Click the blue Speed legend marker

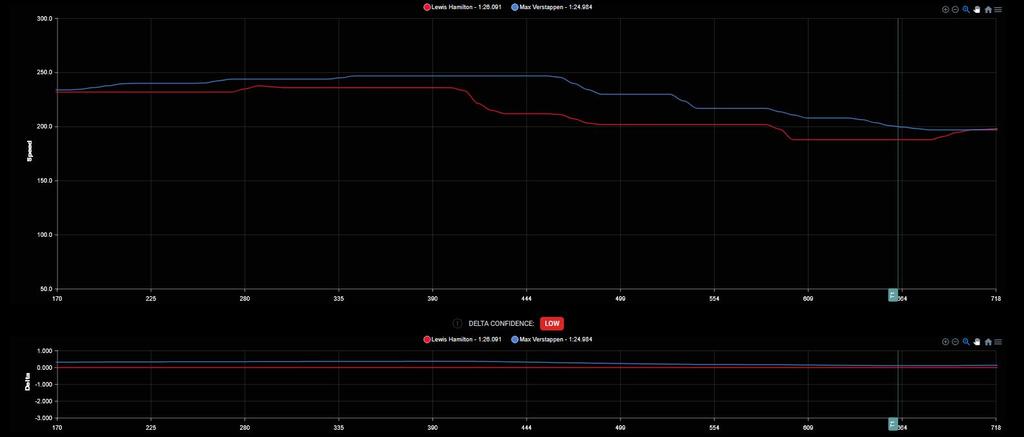click(515, 7)
